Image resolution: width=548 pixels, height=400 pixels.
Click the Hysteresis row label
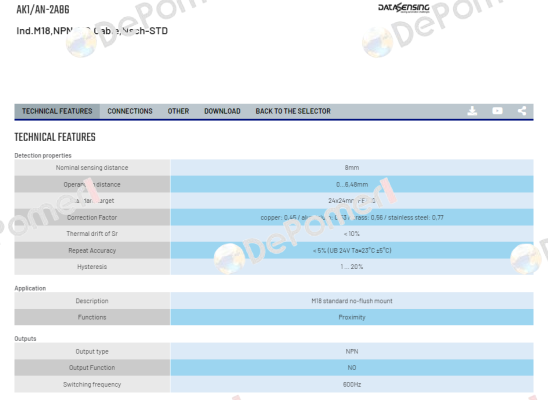tap(92, 267)
